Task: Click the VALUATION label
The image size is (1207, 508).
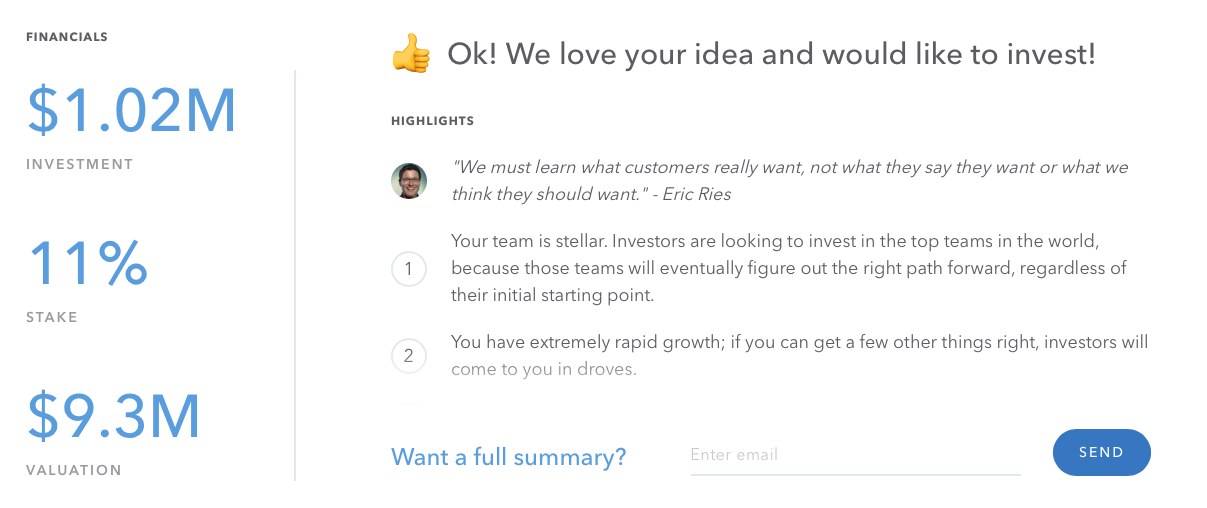Action: click(x=74, y=470)
